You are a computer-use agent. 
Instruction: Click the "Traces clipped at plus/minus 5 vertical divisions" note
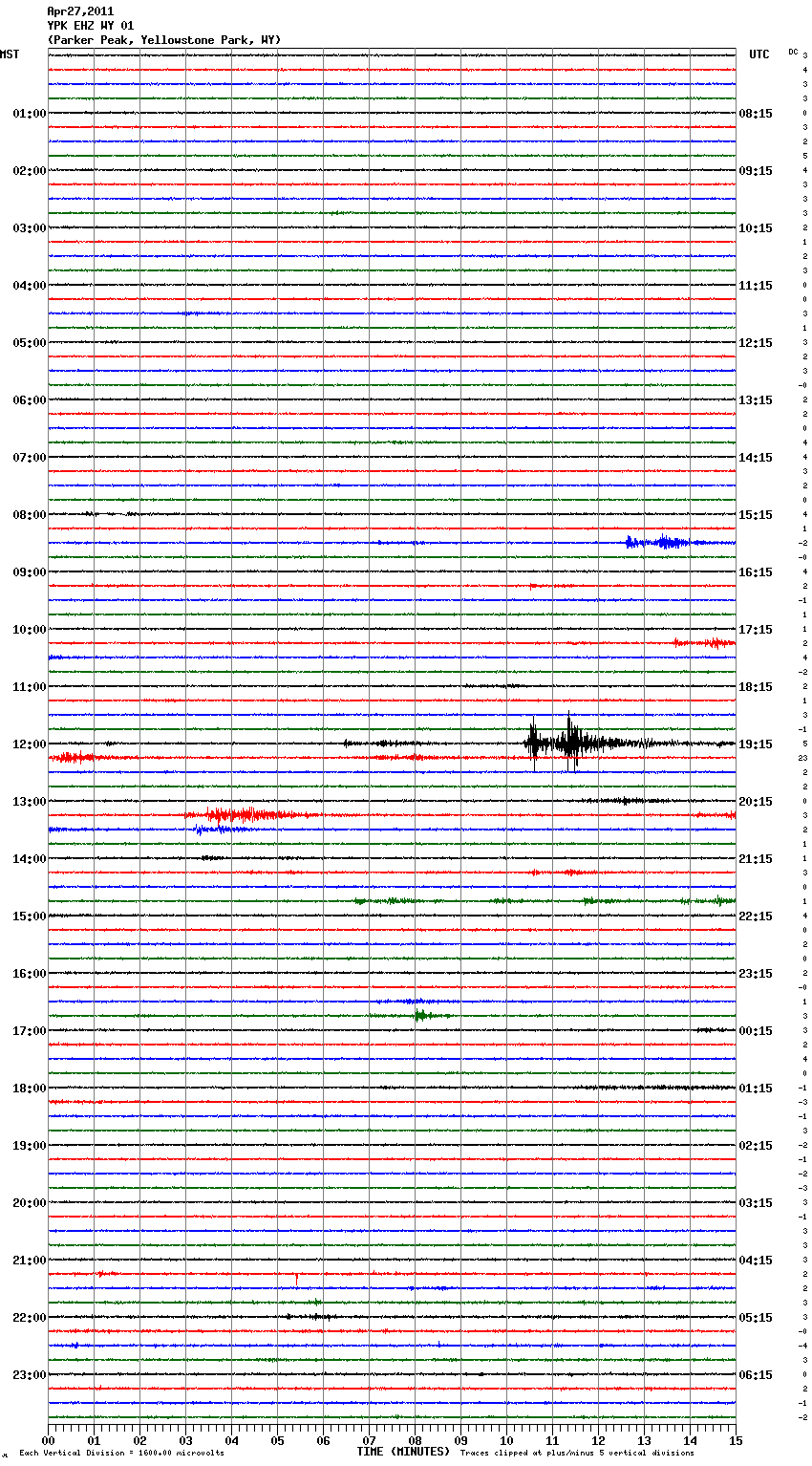pyautogui.click(x=577, y=1454)
